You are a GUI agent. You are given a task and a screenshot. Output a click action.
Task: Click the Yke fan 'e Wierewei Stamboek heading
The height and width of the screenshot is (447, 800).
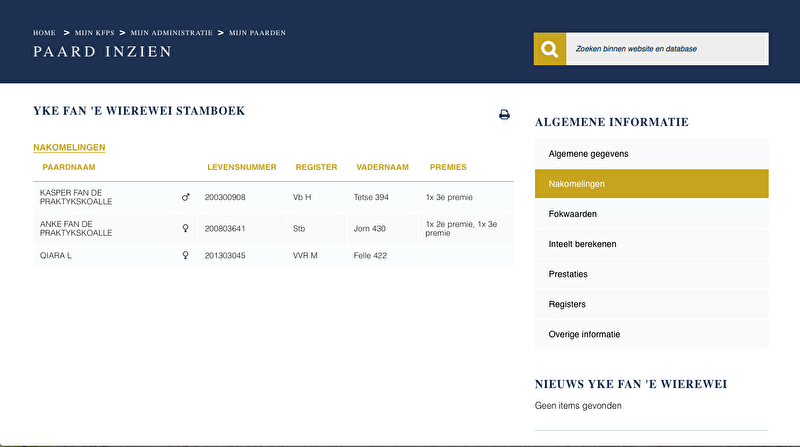tap(139, 111)
